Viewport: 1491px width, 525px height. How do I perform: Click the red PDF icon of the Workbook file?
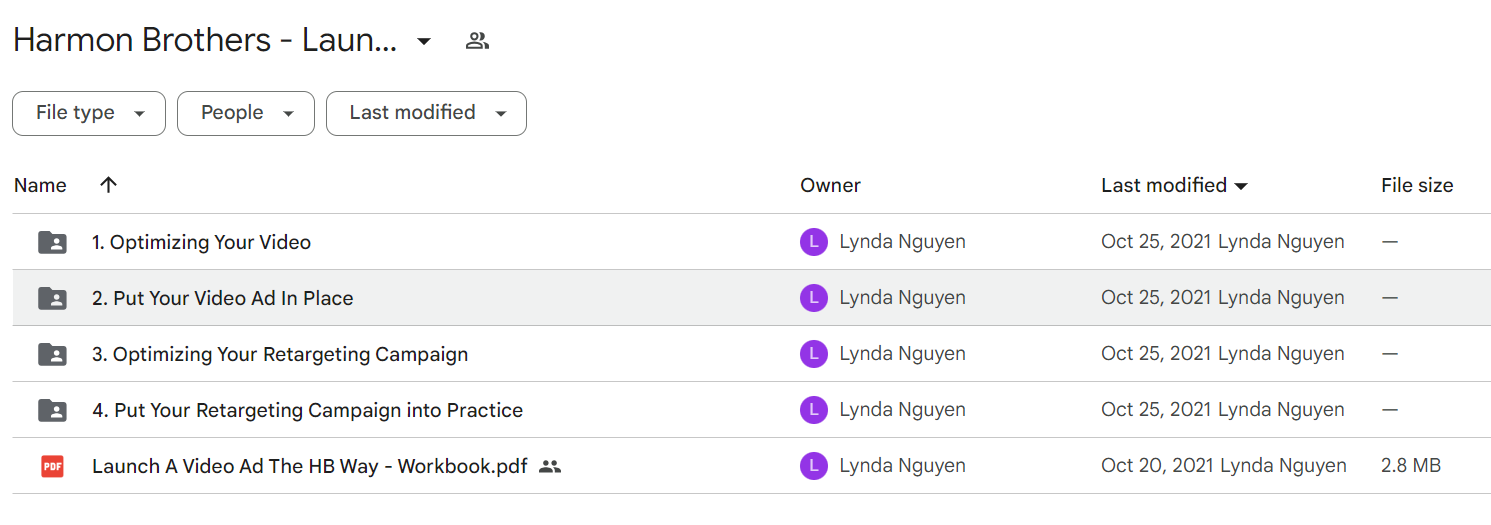click(52, 466)
